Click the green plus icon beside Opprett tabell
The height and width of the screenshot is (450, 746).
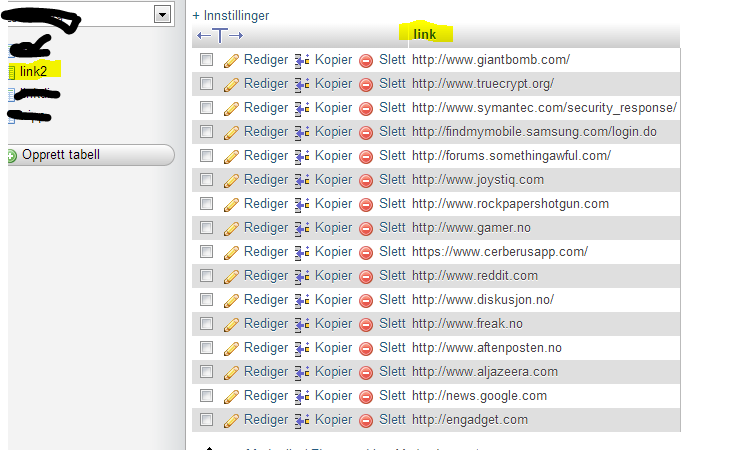(11, 156)
